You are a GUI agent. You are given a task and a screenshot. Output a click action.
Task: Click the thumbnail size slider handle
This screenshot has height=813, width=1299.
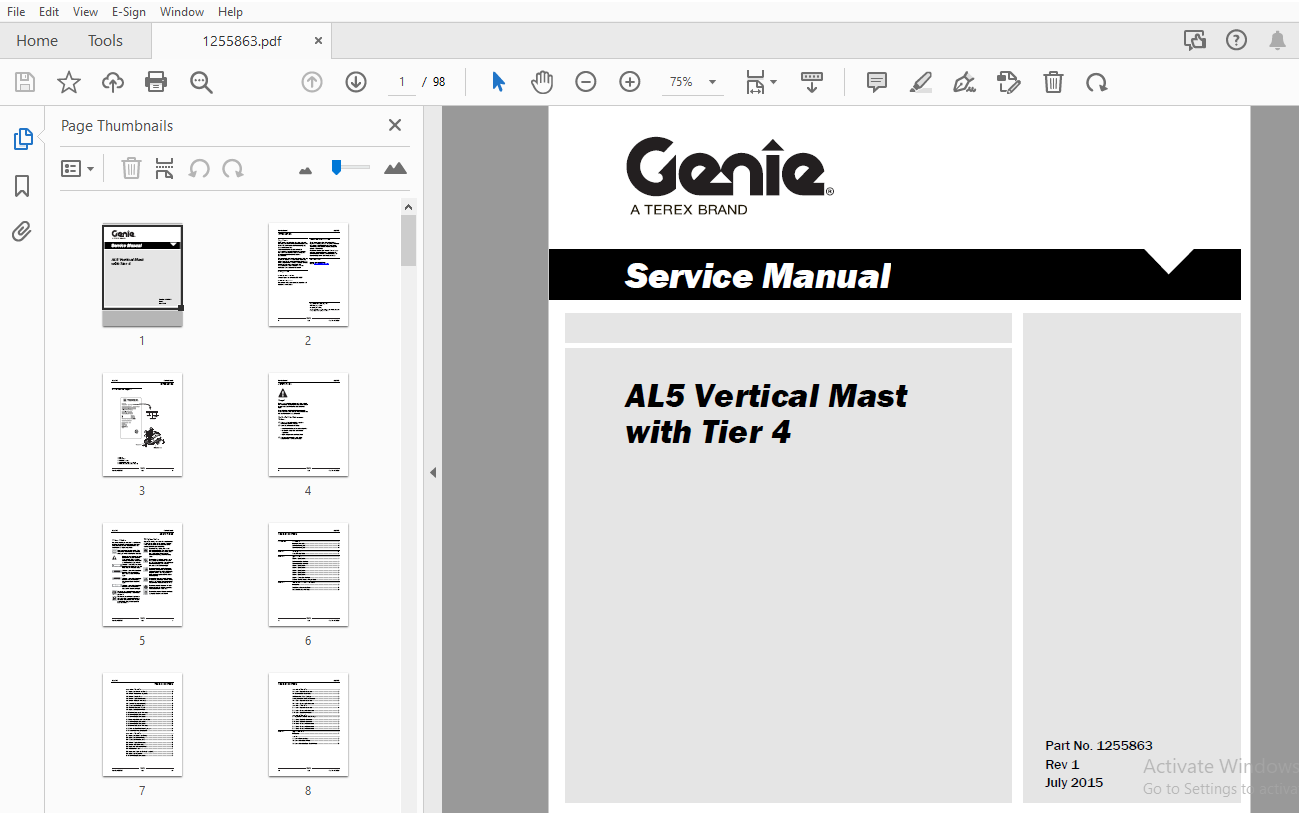(x=337, y=167)
